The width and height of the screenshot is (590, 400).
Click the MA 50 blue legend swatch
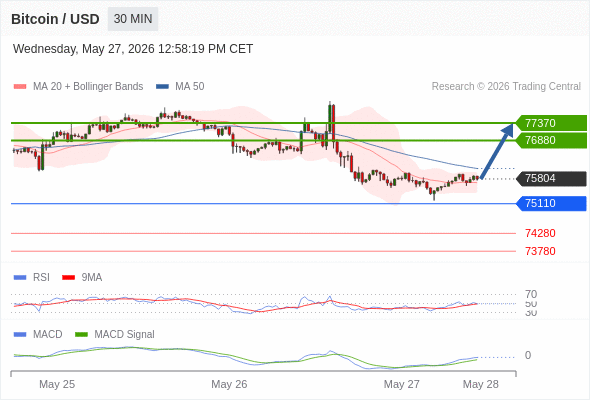click(x=162, y=87)
